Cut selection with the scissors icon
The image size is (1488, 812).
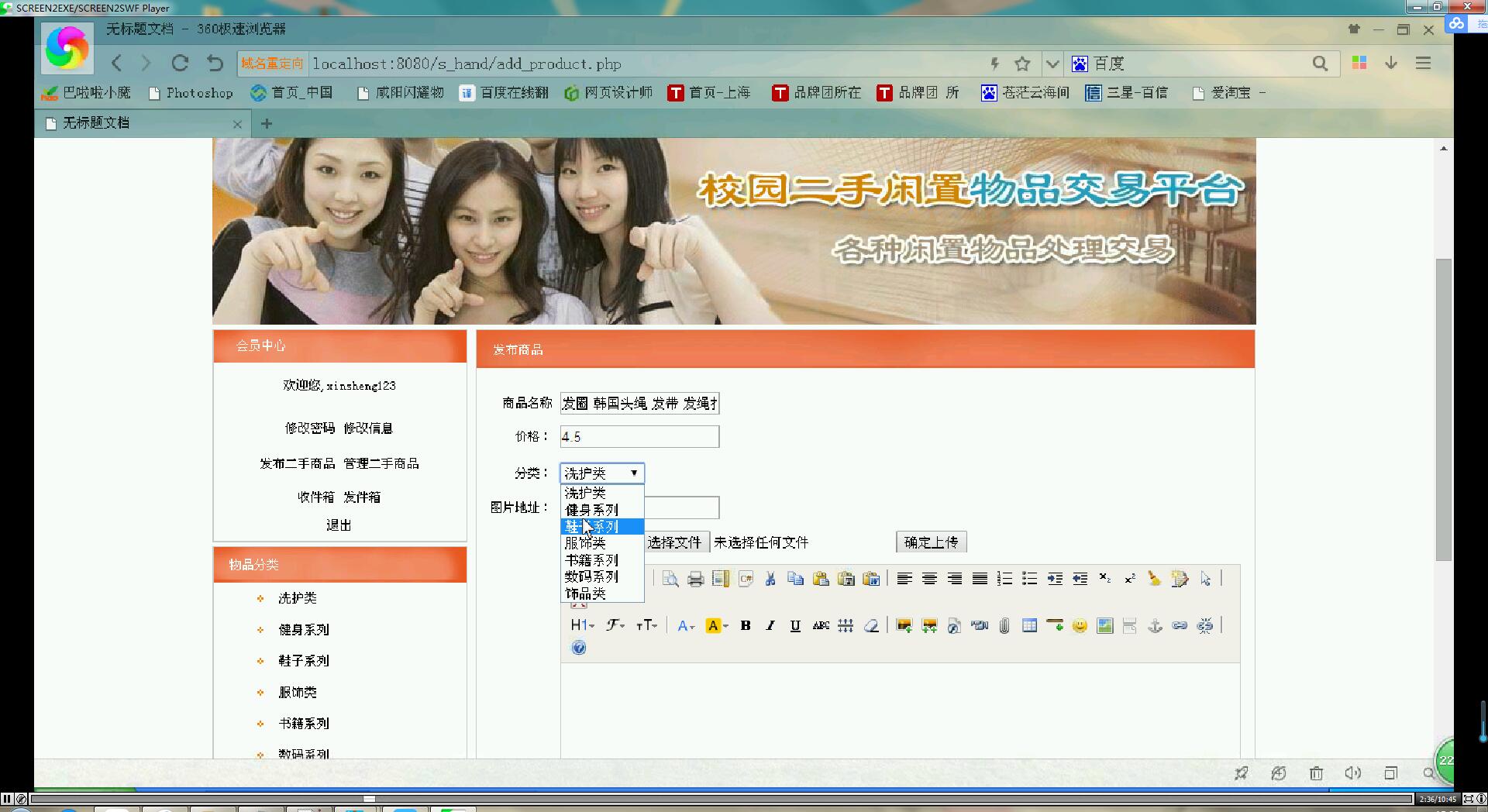[x=770, y=579]
